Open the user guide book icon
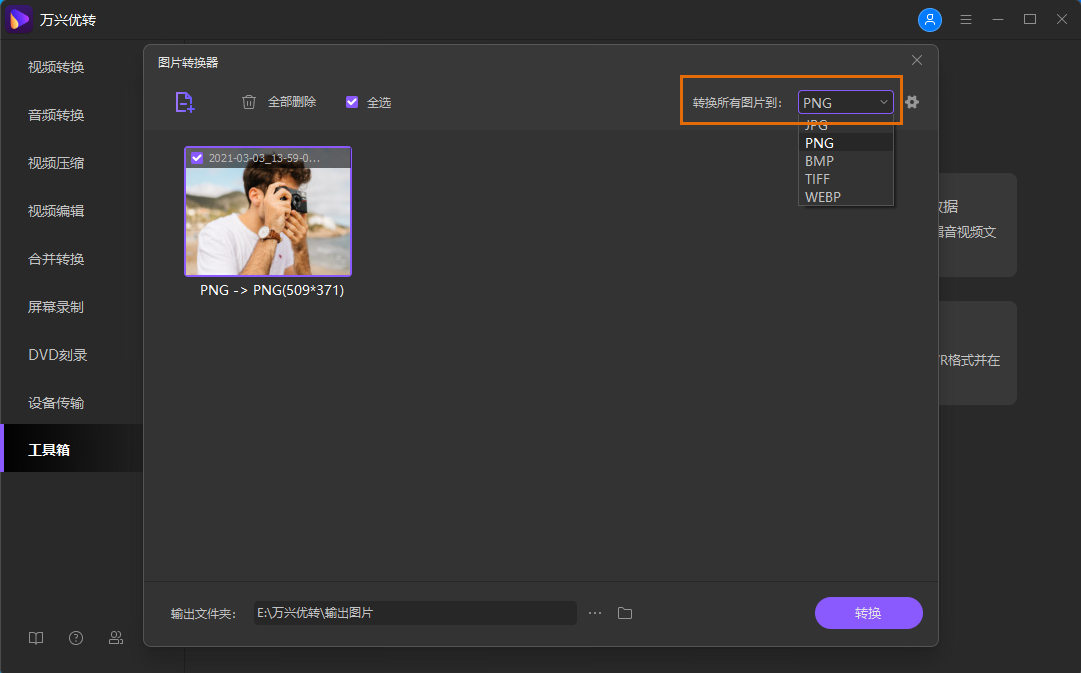Screen dimensions: 1081x673 tap(36, 638)
